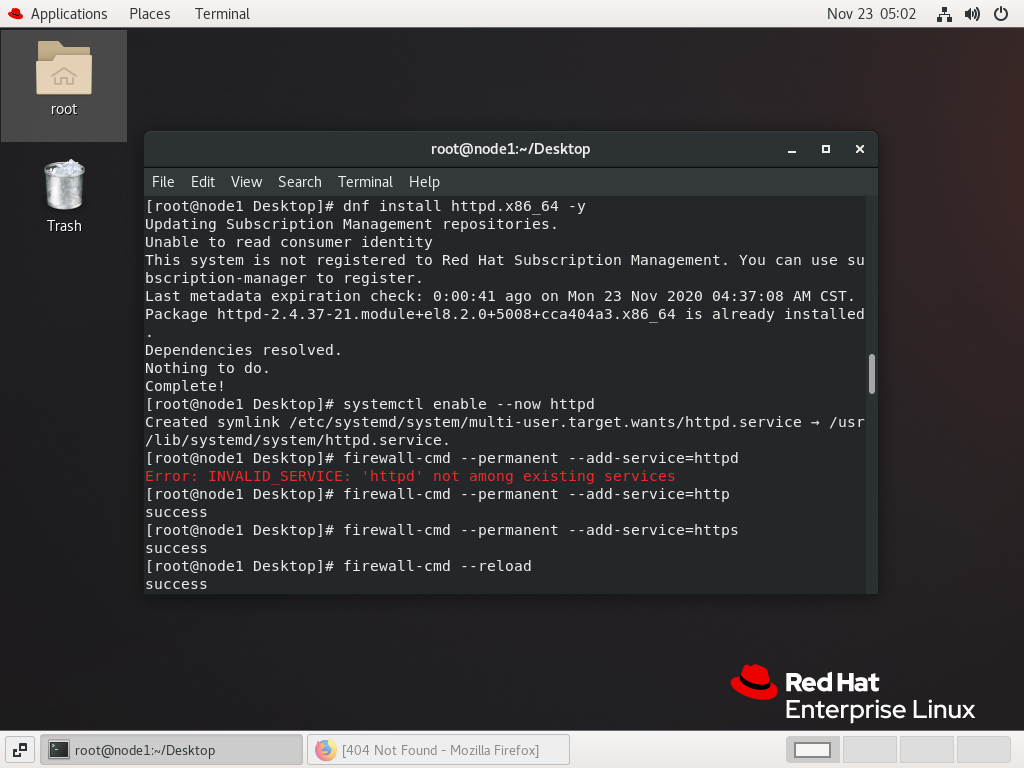Maximize the terminal window
Image resolution: width=1024 pixels, height=768 pixels.
[825, 150]
